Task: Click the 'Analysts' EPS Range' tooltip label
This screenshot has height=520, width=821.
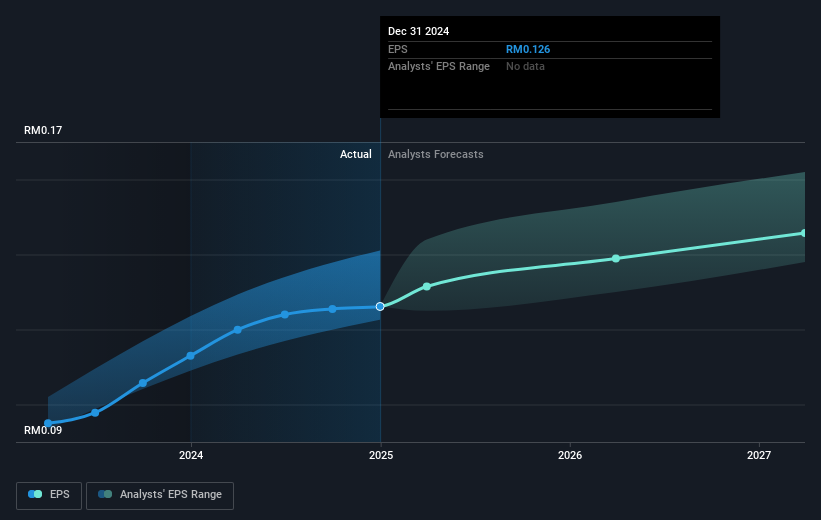Action: click(439, 67)
